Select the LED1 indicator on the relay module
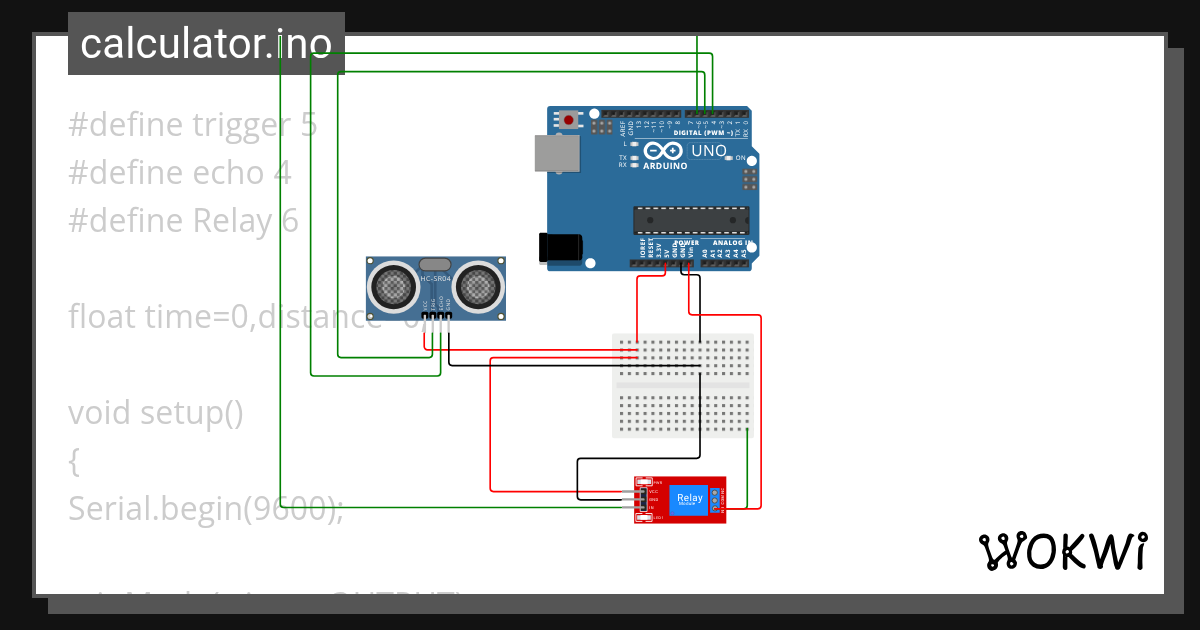 [643, 518]
